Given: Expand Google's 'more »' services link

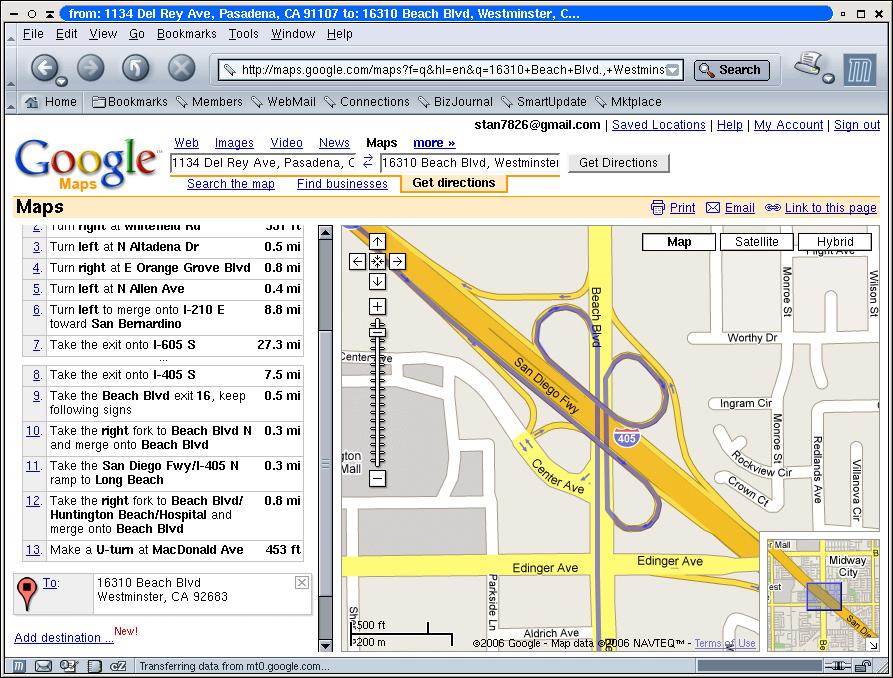Looking at the screenshot, I should pyautogui.click(x=434, y=143).
